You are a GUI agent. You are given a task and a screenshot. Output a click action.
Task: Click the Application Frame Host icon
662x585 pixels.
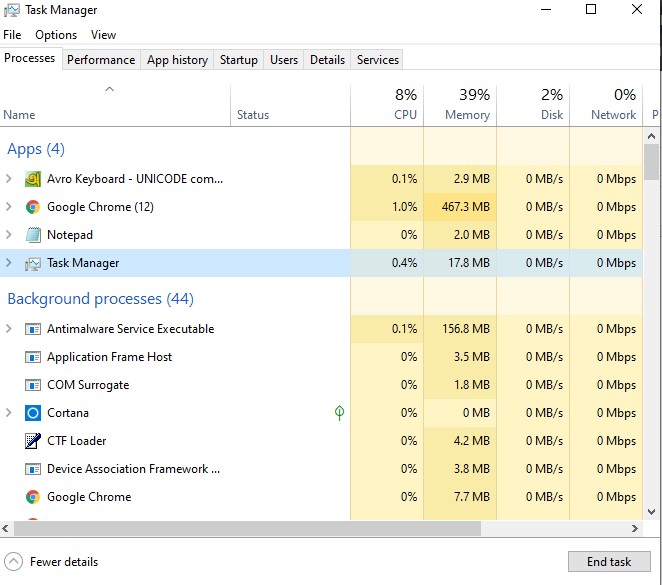[x=33, y=357]
